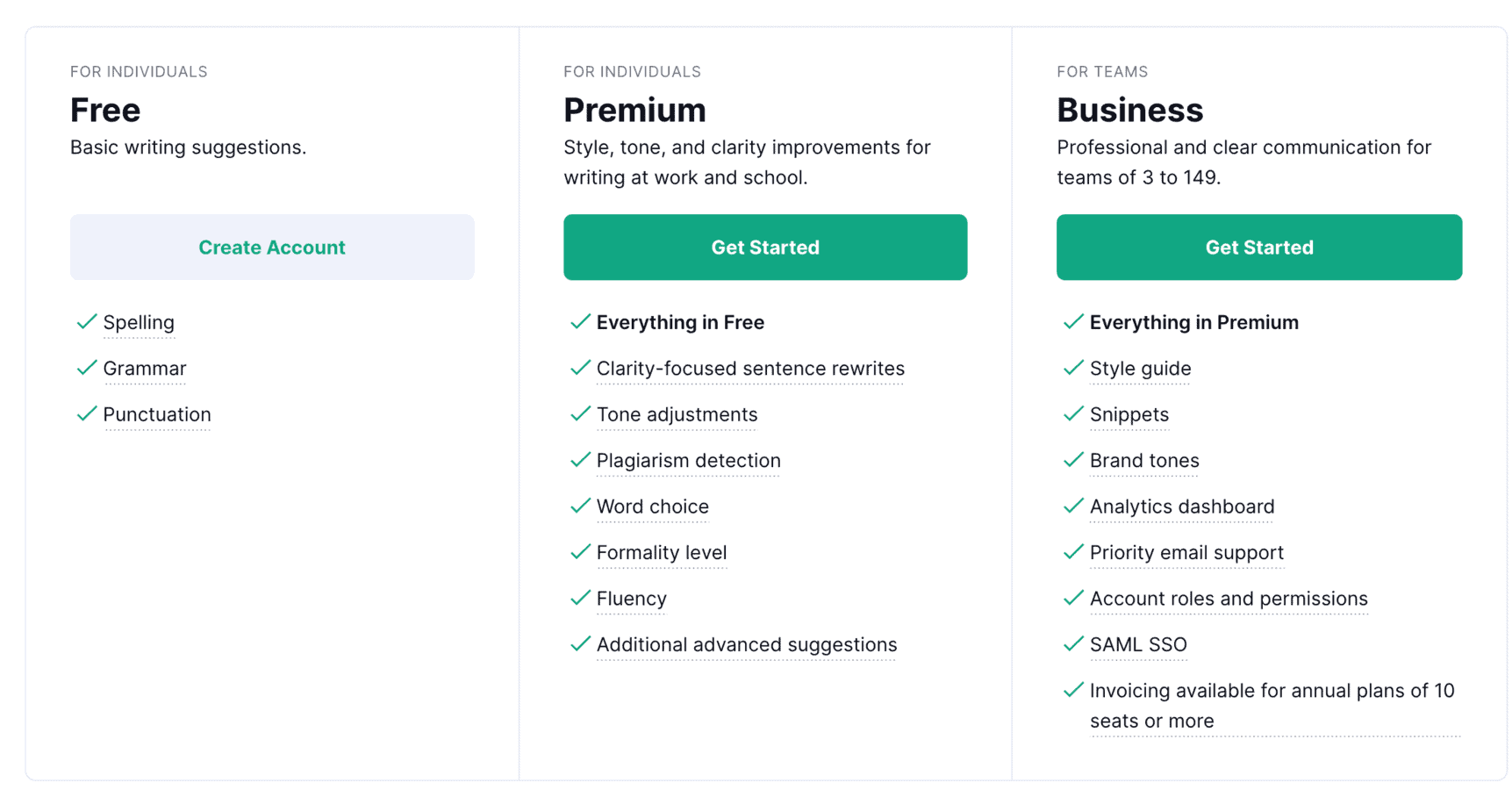Click Get Started under the Premium plan
Viewport: 1512px width, 790px height.
click(764, 247)
